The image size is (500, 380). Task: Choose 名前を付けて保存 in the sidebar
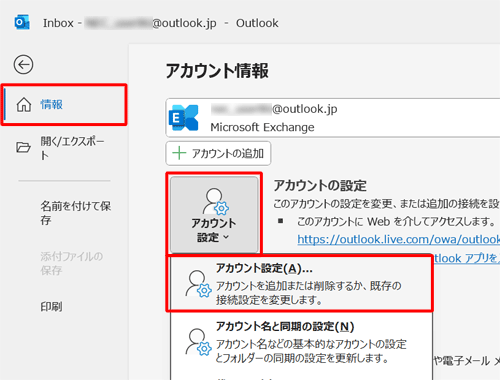[x=76, y=213]
